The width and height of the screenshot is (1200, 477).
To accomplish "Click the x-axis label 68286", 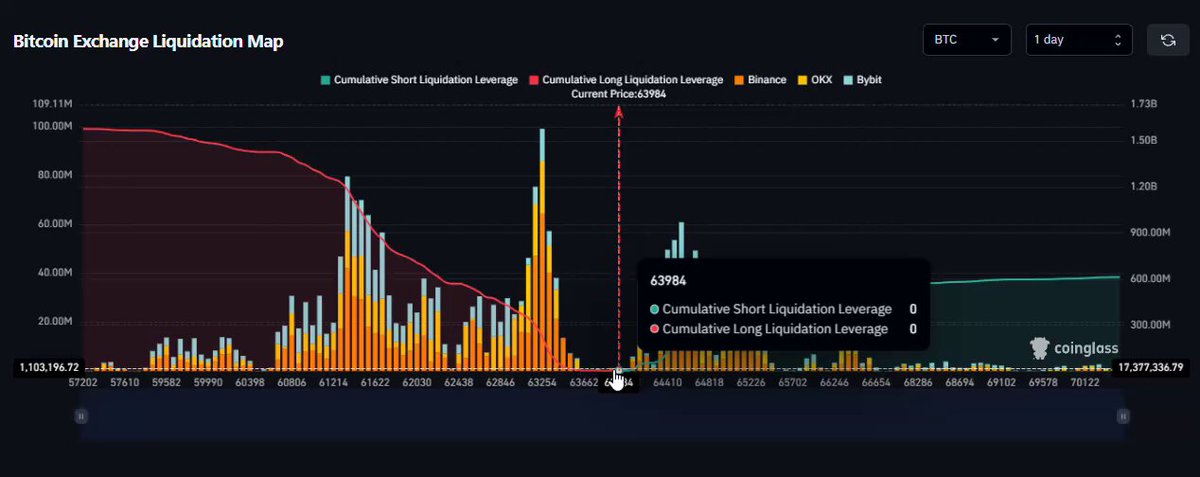I will pos(917,382).
